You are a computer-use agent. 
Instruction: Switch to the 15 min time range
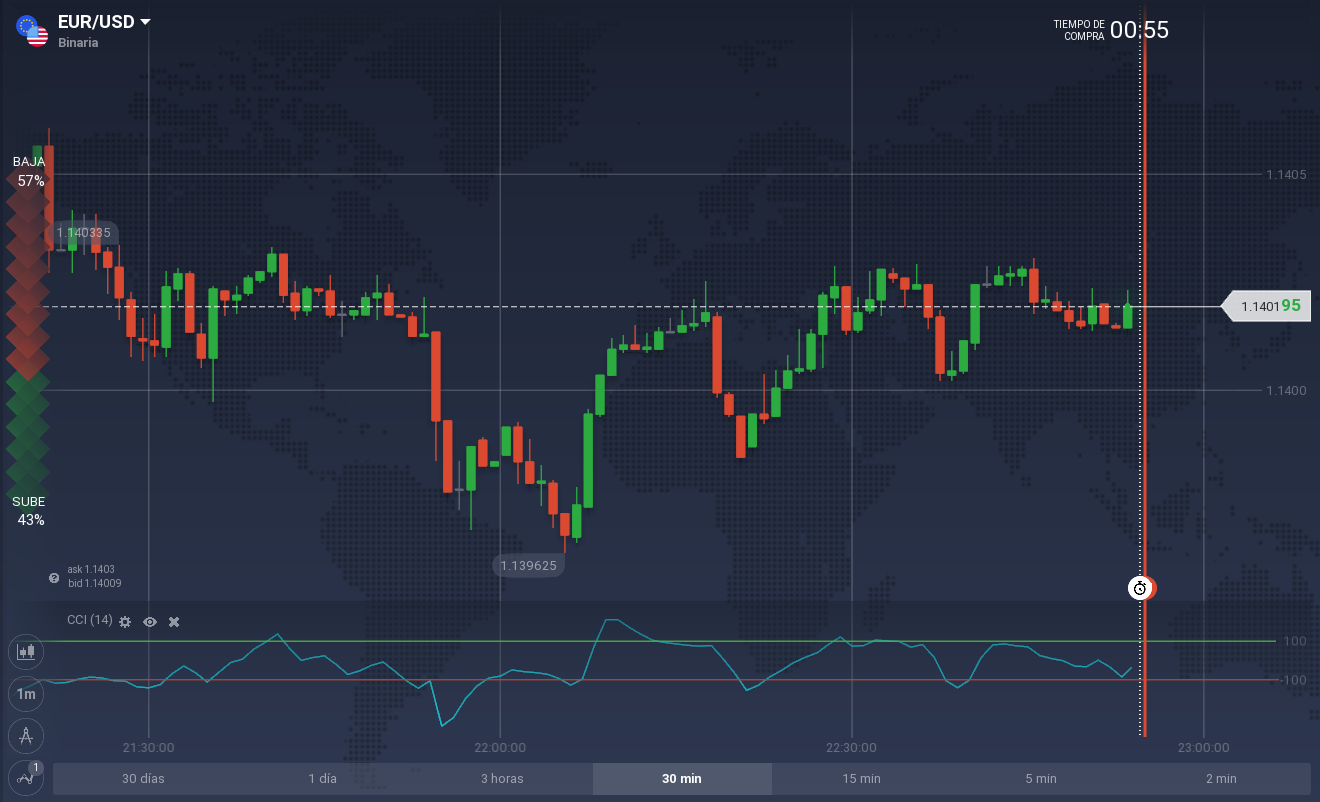[x=861, y=779]
